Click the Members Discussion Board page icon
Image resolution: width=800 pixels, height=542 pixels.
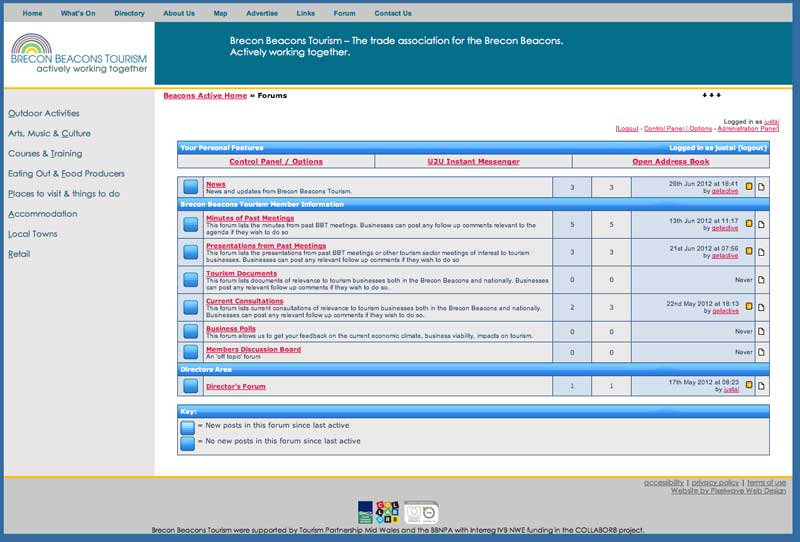point(761,352)
